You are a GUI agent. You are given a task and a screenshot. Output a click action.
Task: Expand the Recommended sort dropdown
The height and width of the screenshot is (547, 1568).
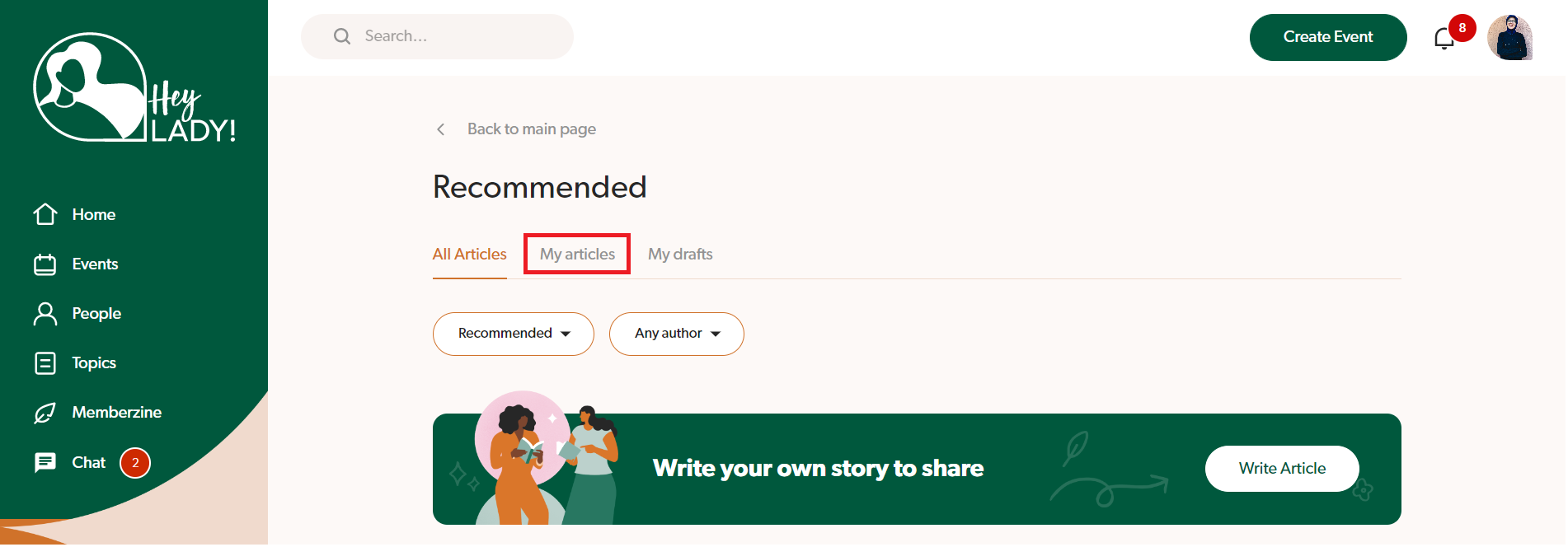pos(513,334)
